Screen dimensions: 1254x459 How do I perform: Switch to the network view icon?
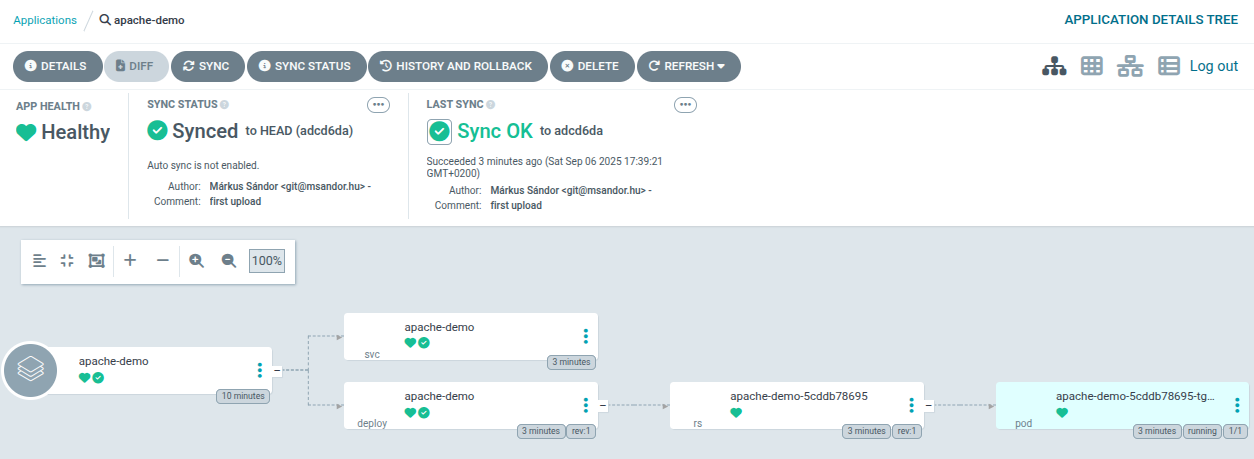click(x=1130, y=66)
